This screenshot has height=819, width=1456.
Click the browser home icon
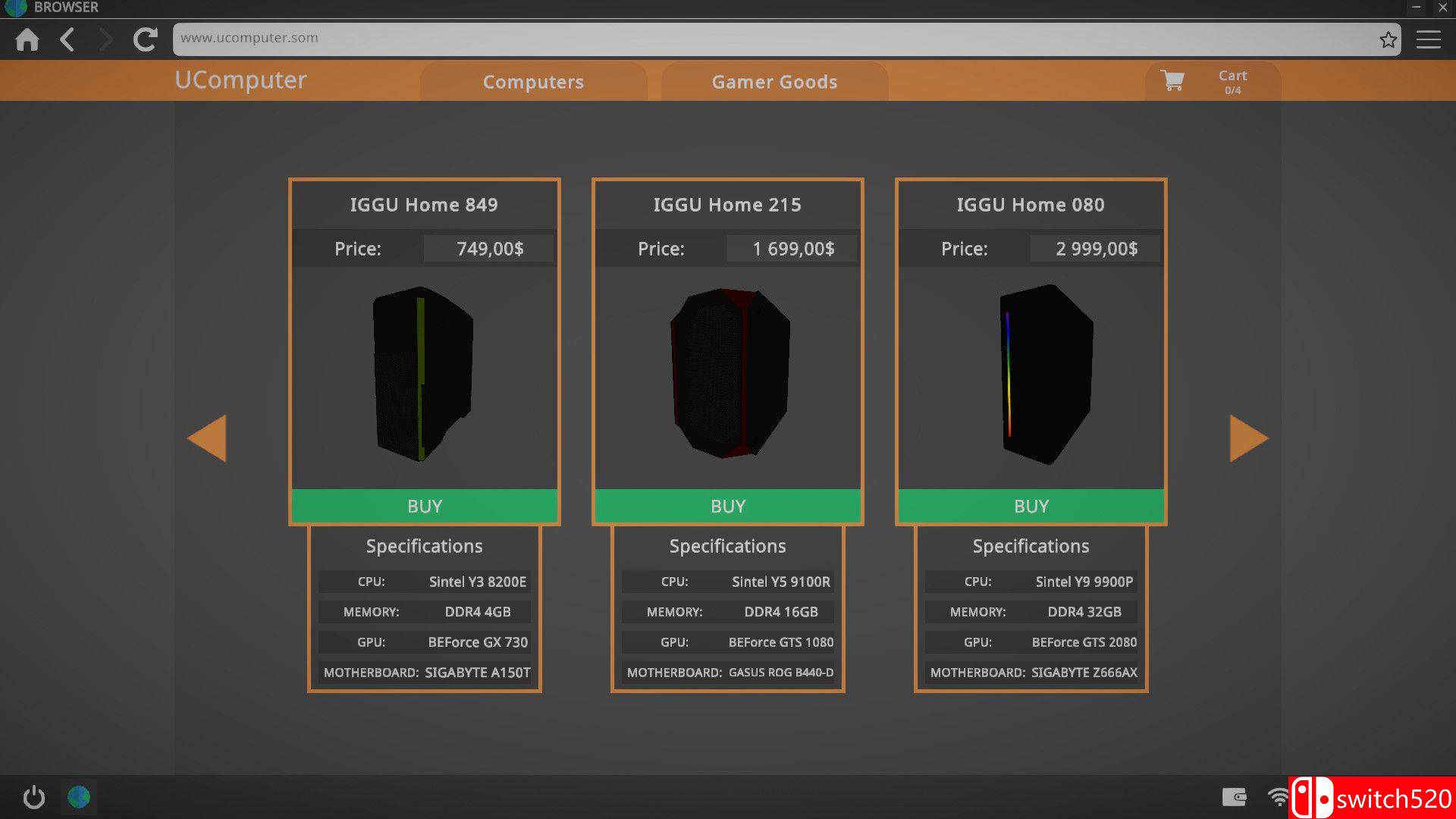[27, 39]
